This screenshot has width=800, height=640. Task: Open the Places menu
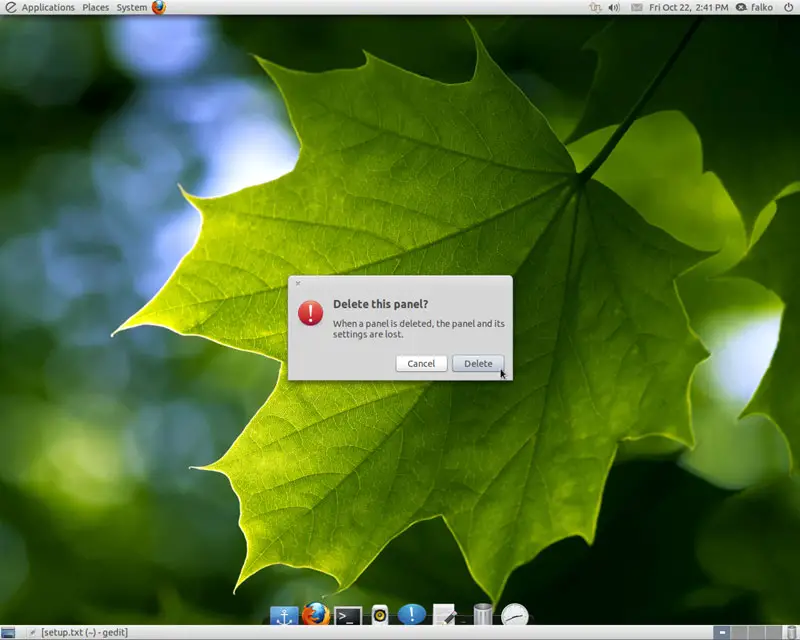tap(95, 7)
